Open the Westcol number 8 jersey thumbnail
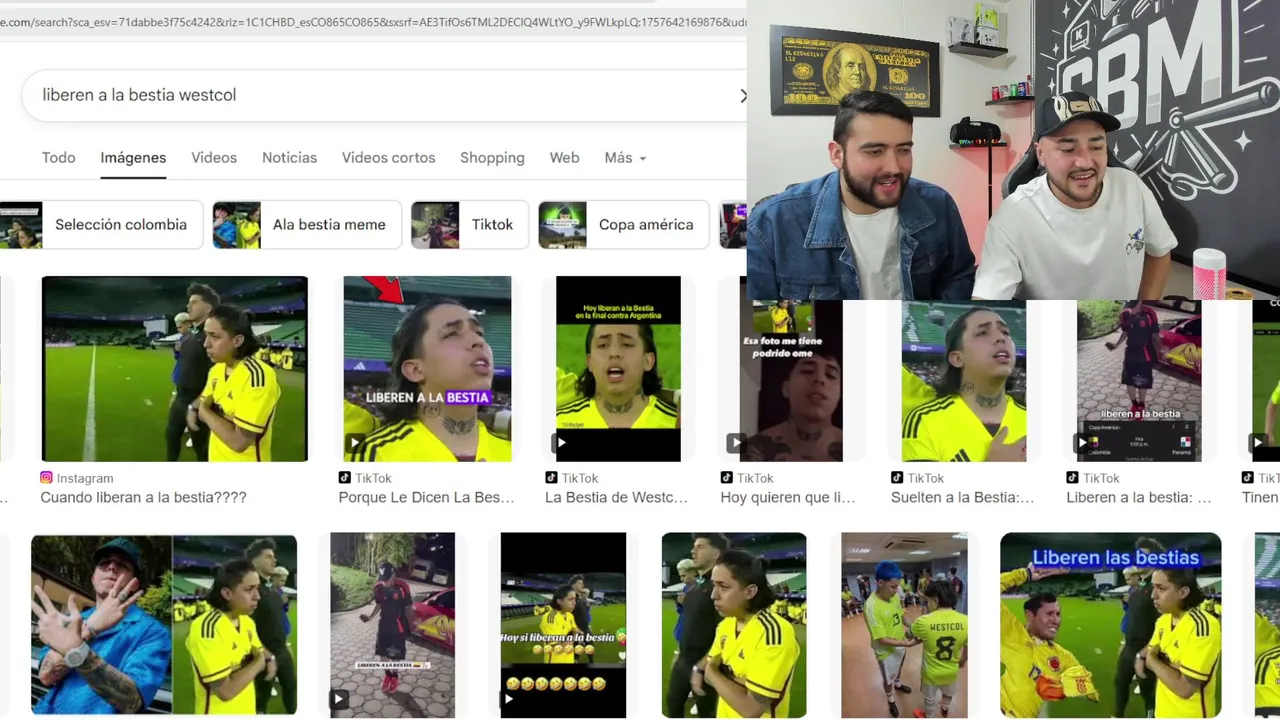 [x=904, y=625]
